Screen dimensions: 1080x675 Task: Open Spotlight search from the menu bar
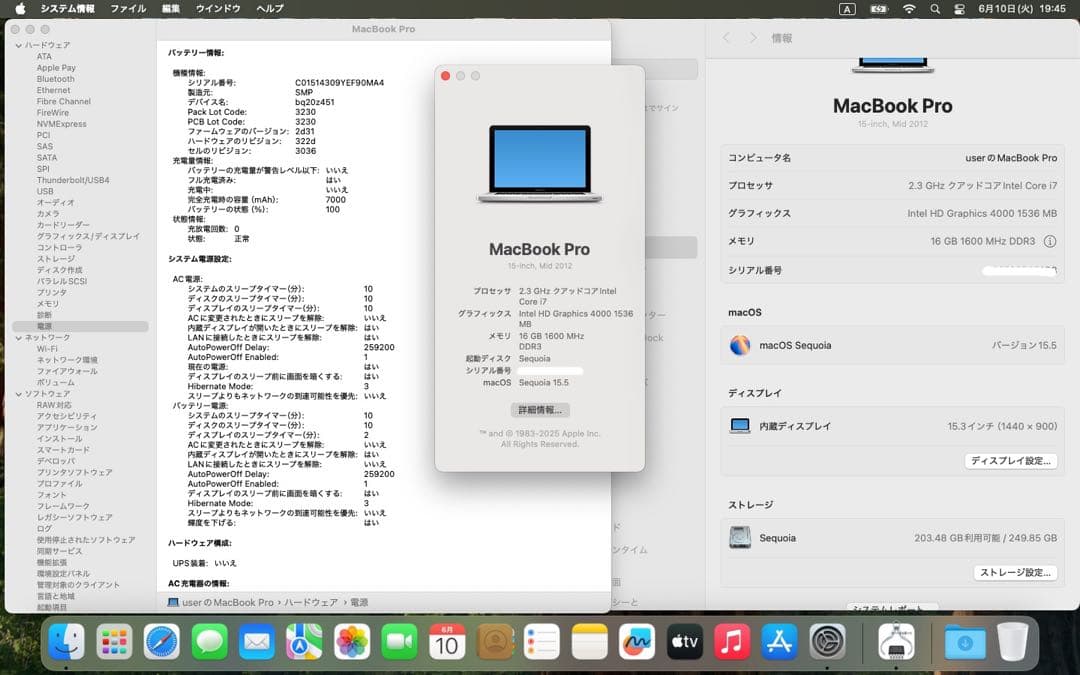(934, 8)
